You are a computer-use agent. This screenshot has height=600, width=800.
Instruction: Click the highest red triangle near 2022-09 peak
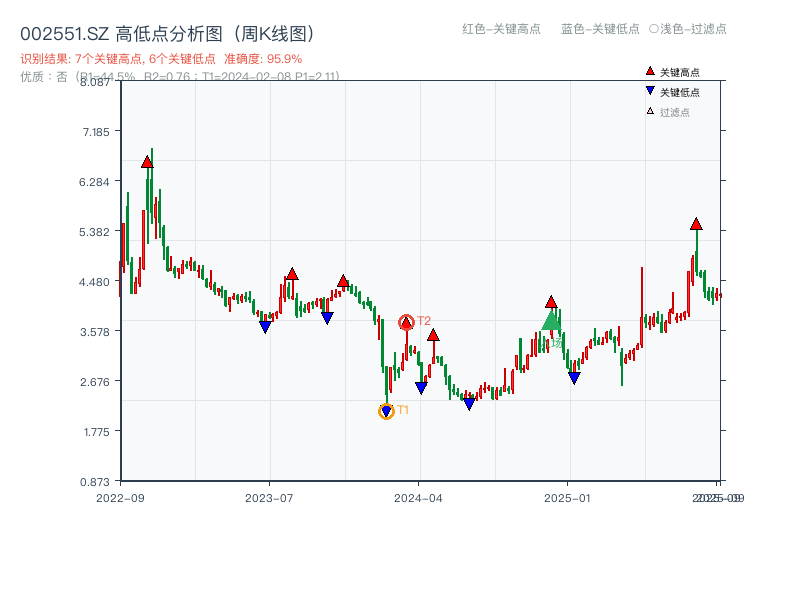pyautogui.click(x=147, y=162)
